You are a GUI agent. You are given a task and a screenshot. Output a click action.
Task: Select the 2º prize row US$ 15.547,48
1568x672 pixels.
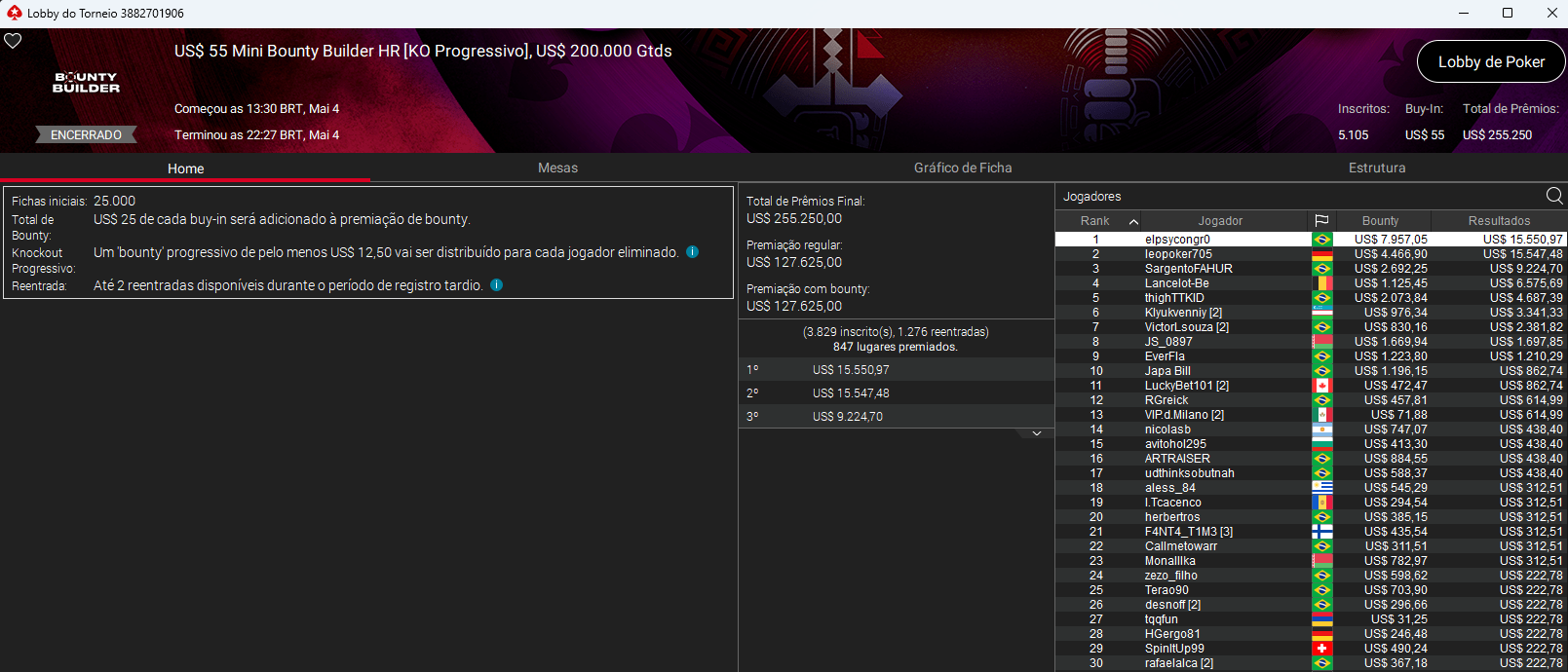[x=897, y=393]
